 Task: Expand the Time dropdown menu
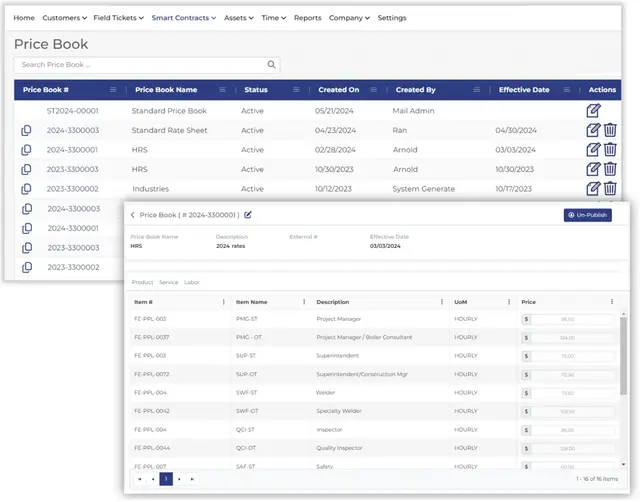pos(273,18)
